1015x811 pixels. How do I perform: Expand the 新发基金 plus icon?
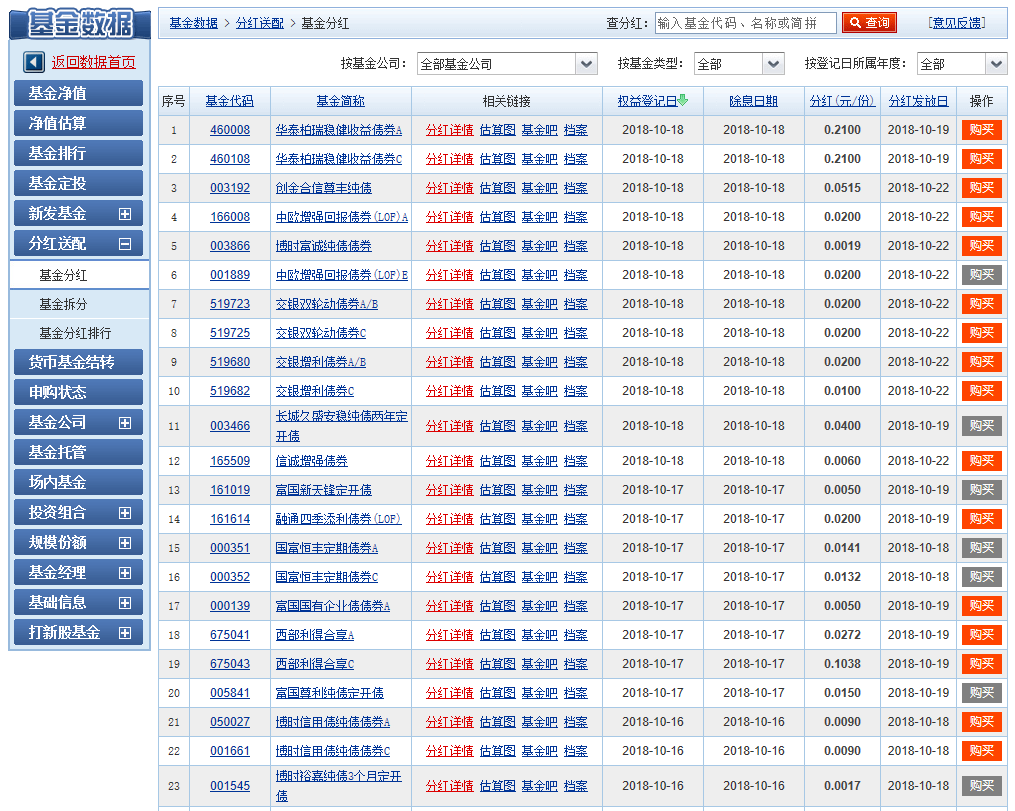125,213
